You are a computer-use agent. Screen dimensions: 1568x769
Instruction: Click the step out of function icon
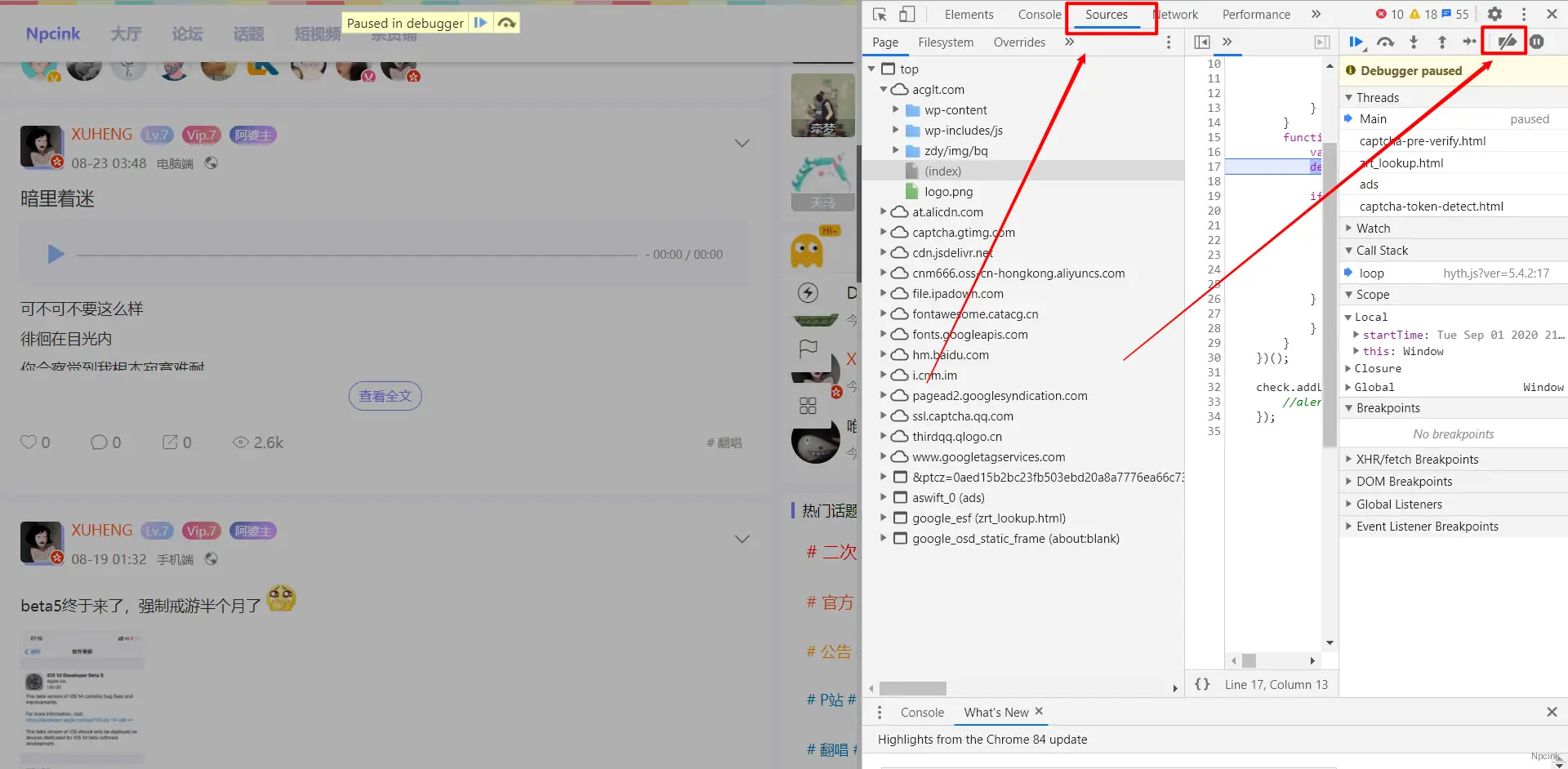point(1441,42)
